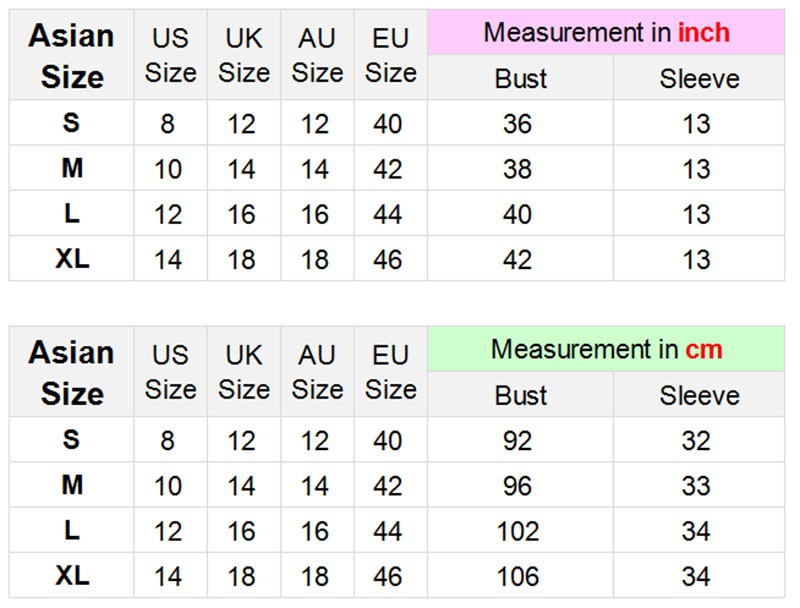The width and height of the screenshot is (800, 608).
Task: Click the XL row label in the inch table
Action: pos(72,259)
